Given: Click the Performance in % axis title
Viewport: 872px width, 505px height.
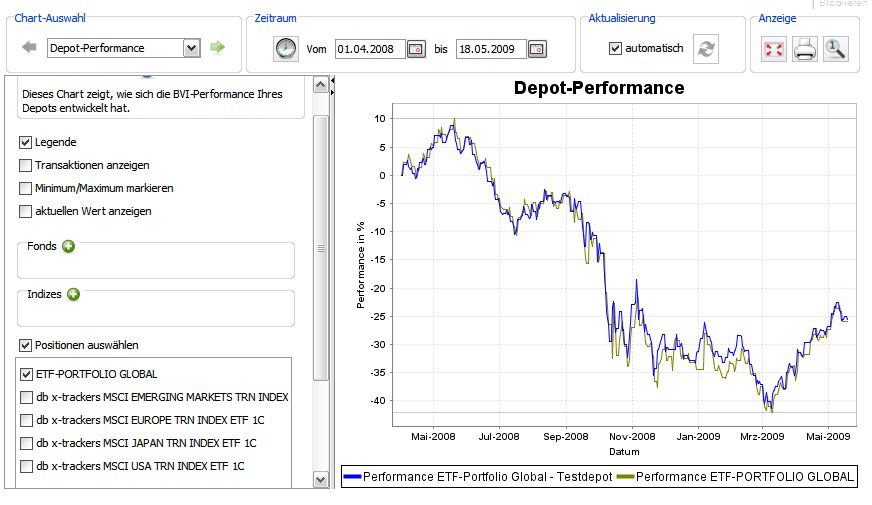Looking at the screenshot, I should click(x=360, y=265).
